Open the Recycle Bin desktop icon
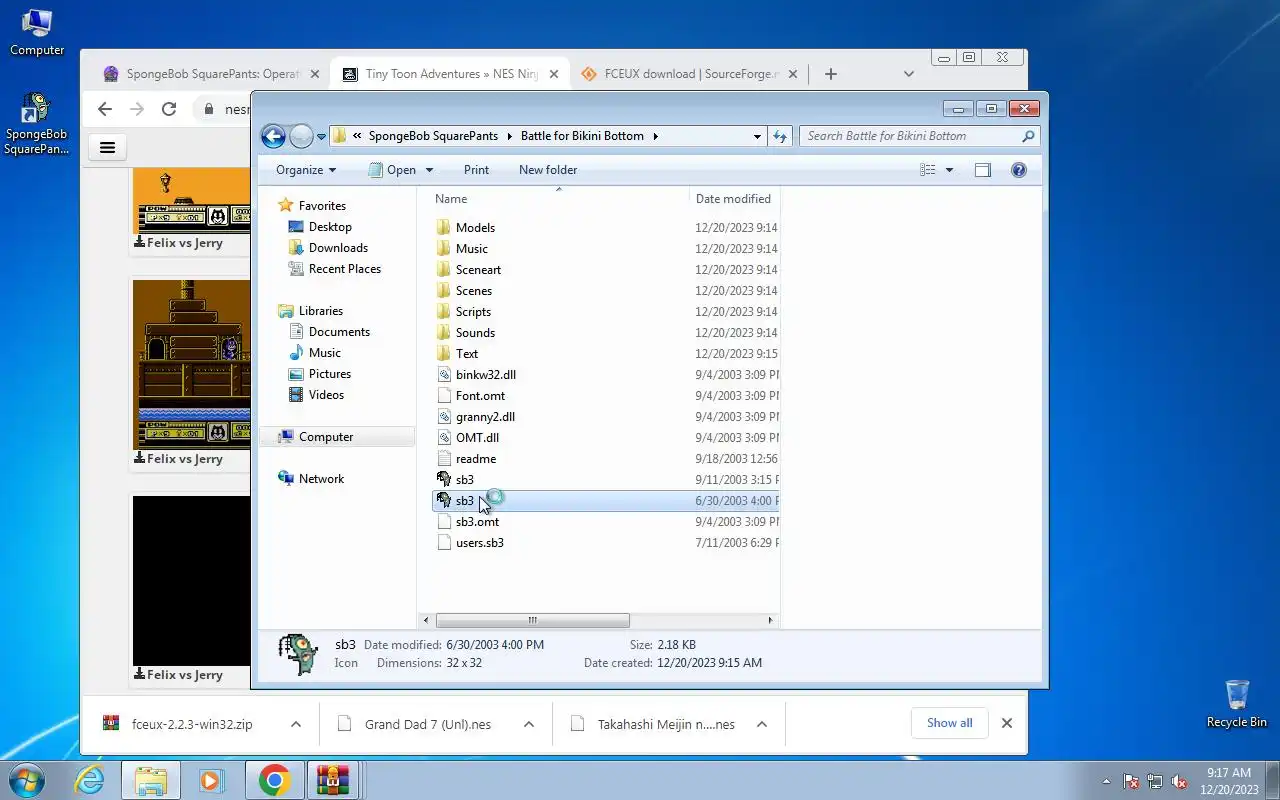This screenshot has width=1280, height=800. (x=1237, y=704)
